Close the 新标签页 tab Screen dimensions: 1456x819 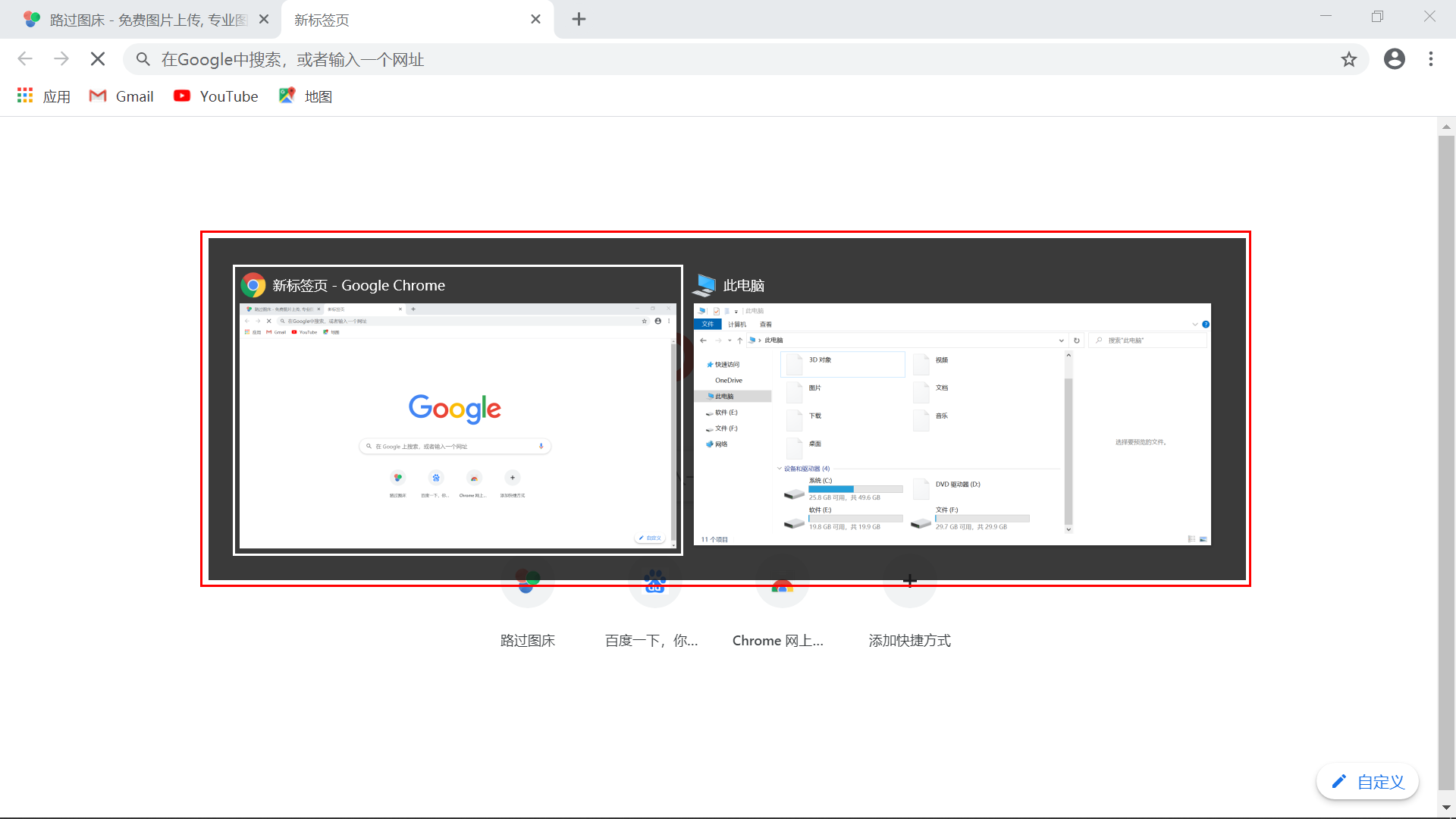[x=535, y=19]
